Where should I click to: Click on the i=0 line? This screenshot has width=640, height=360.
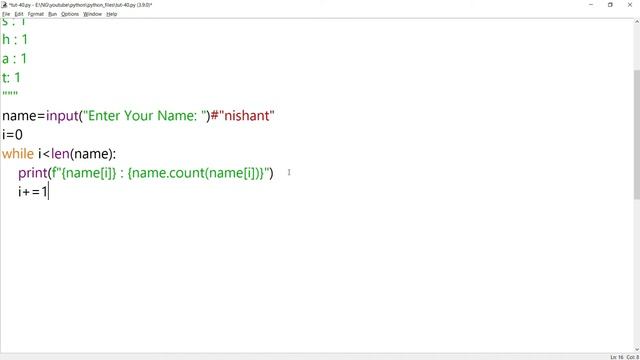click(x=12, y=135)
